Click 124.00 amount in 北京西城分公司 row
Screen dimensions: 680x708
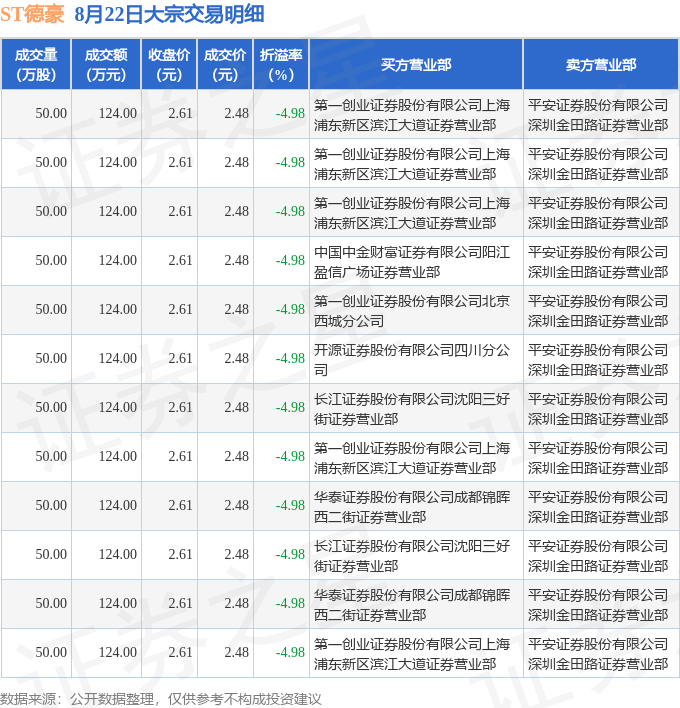click(x=118, y=309)
